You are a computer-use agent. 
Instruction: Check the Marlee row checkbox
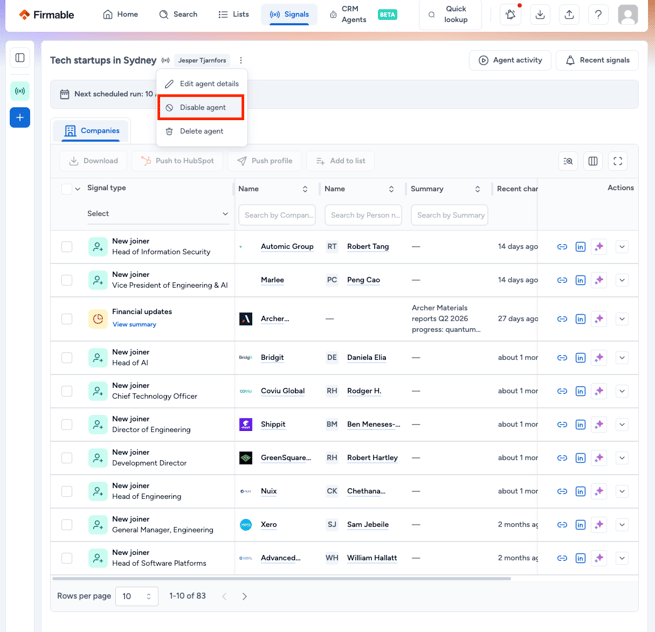[x=67, y=280]
